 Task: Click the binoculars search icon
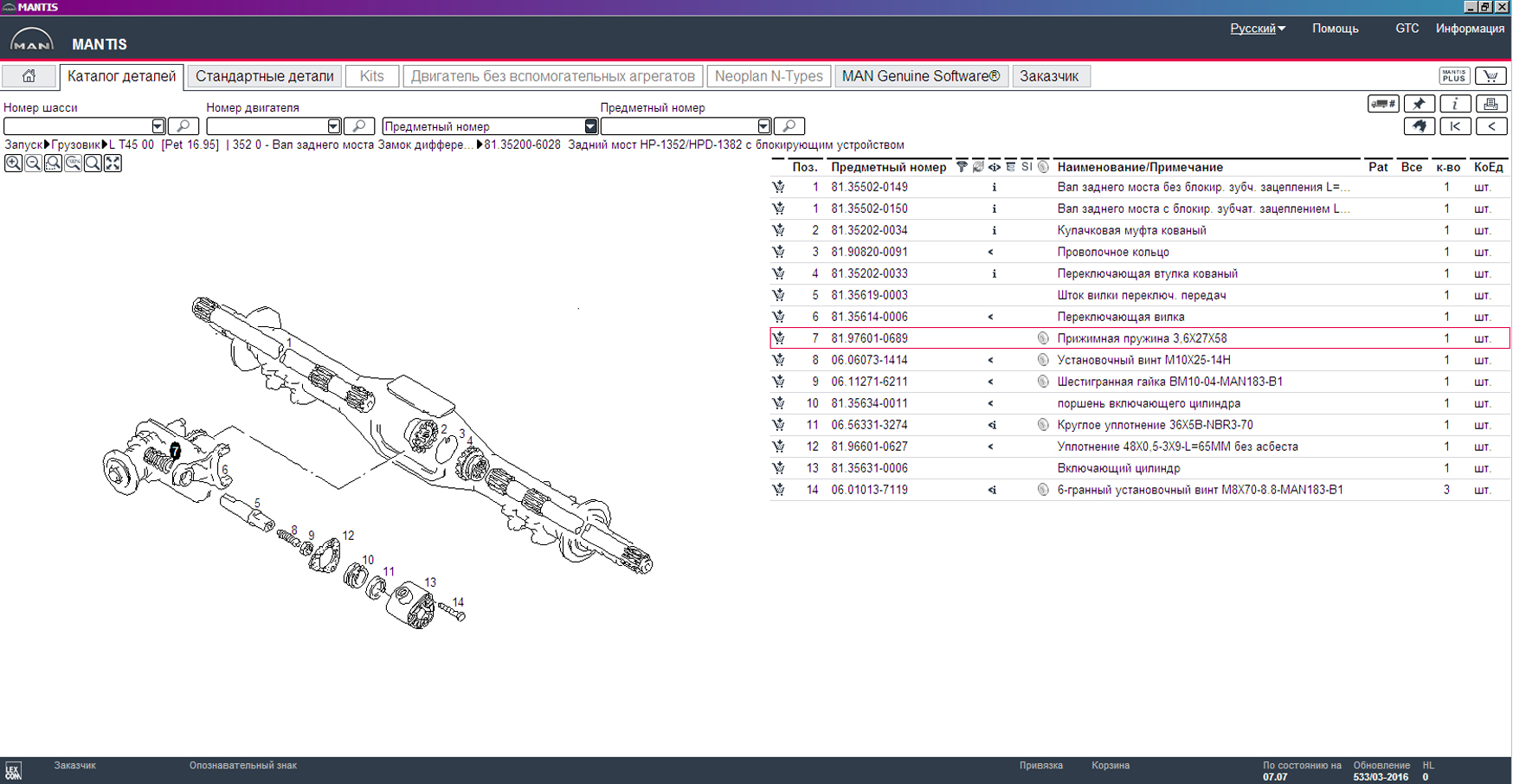1419,126
